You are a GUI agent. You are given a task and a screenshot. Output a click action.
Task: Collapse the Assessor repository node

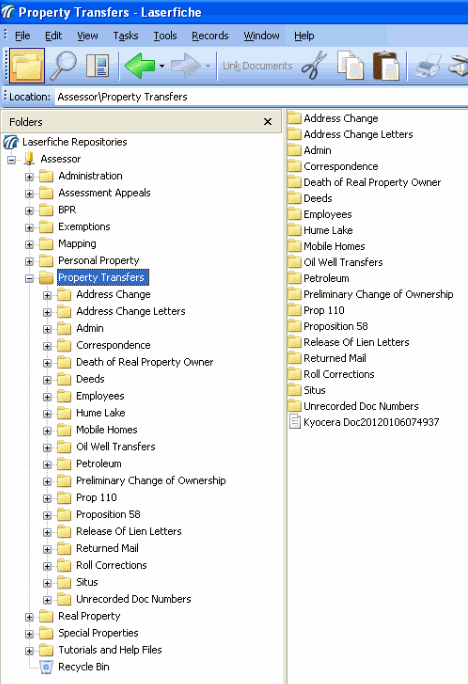11,160
